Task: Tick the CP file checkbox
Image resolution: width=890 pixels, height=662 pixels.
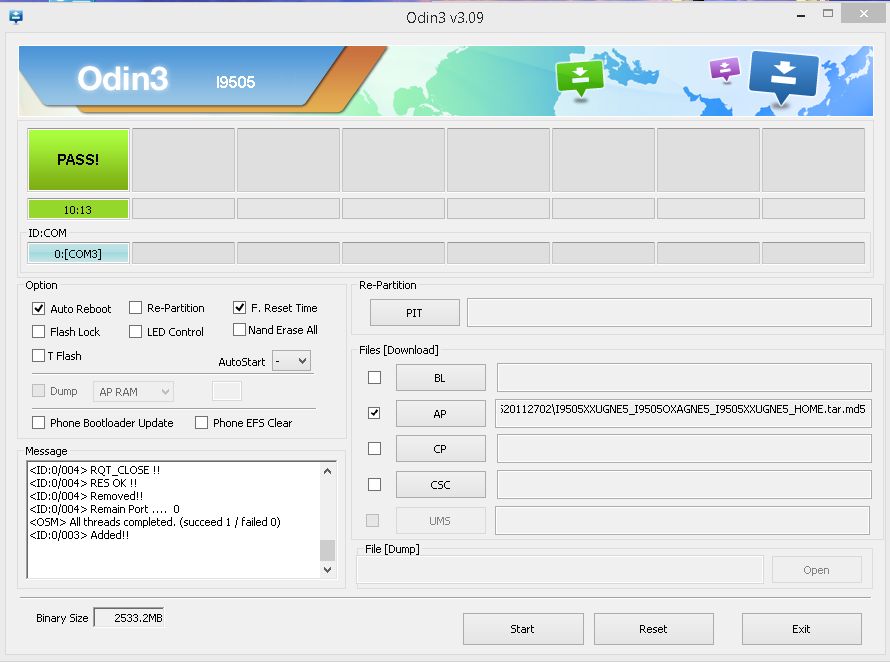Action: 375,449
